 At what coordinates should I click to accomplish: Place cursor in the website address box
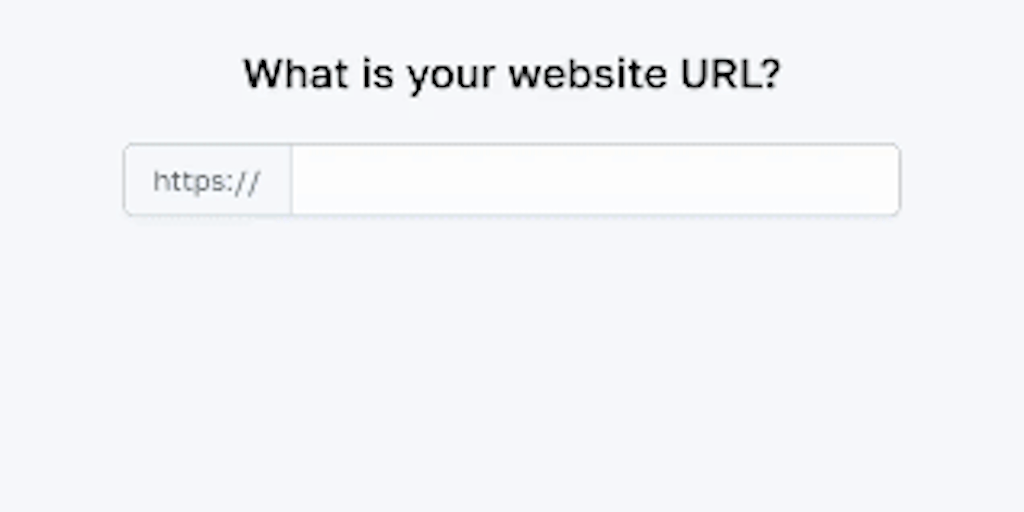[x=595, y=180]
